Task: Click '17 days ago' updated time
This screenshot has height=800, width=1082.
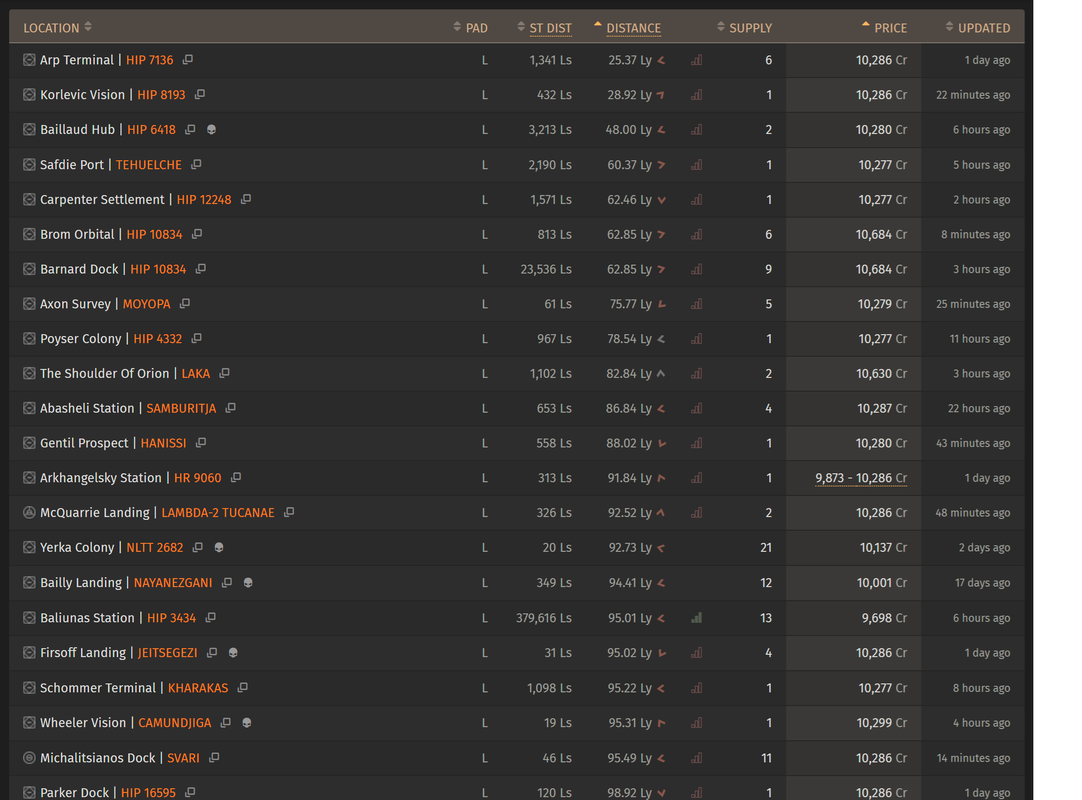Action: tap(983, 583)
